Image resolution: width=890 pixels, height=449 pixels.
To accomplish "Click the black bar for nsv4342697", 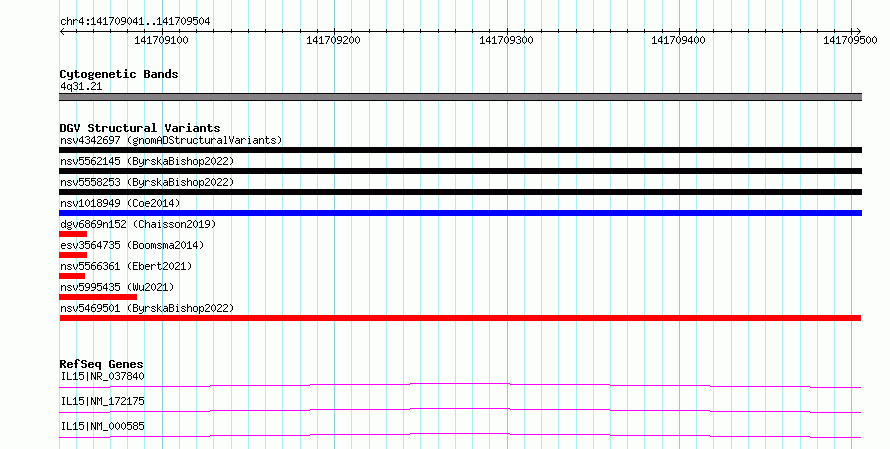I will point(460,150).
